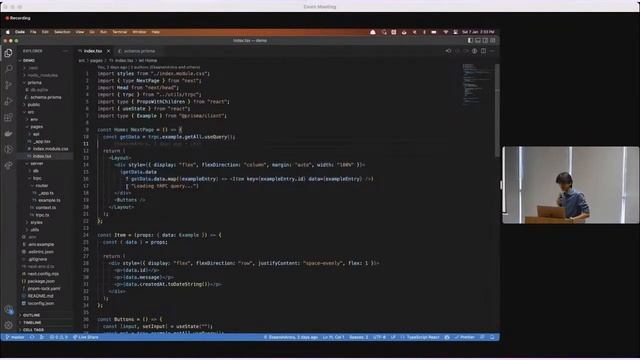
Task: Click the Split Editor Right icon
Action: [483, 51]
